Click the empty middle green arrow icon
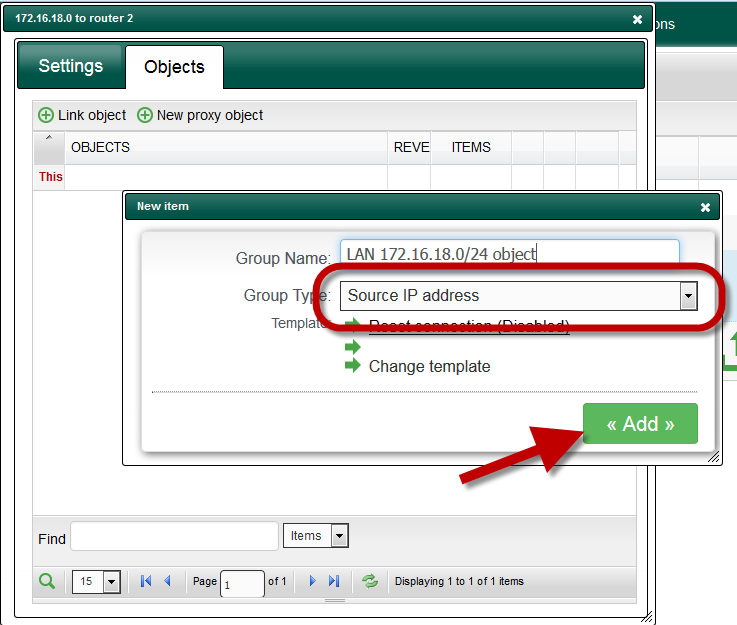The image size is (737, 625). pyautogui.click(x=353, y=347)
